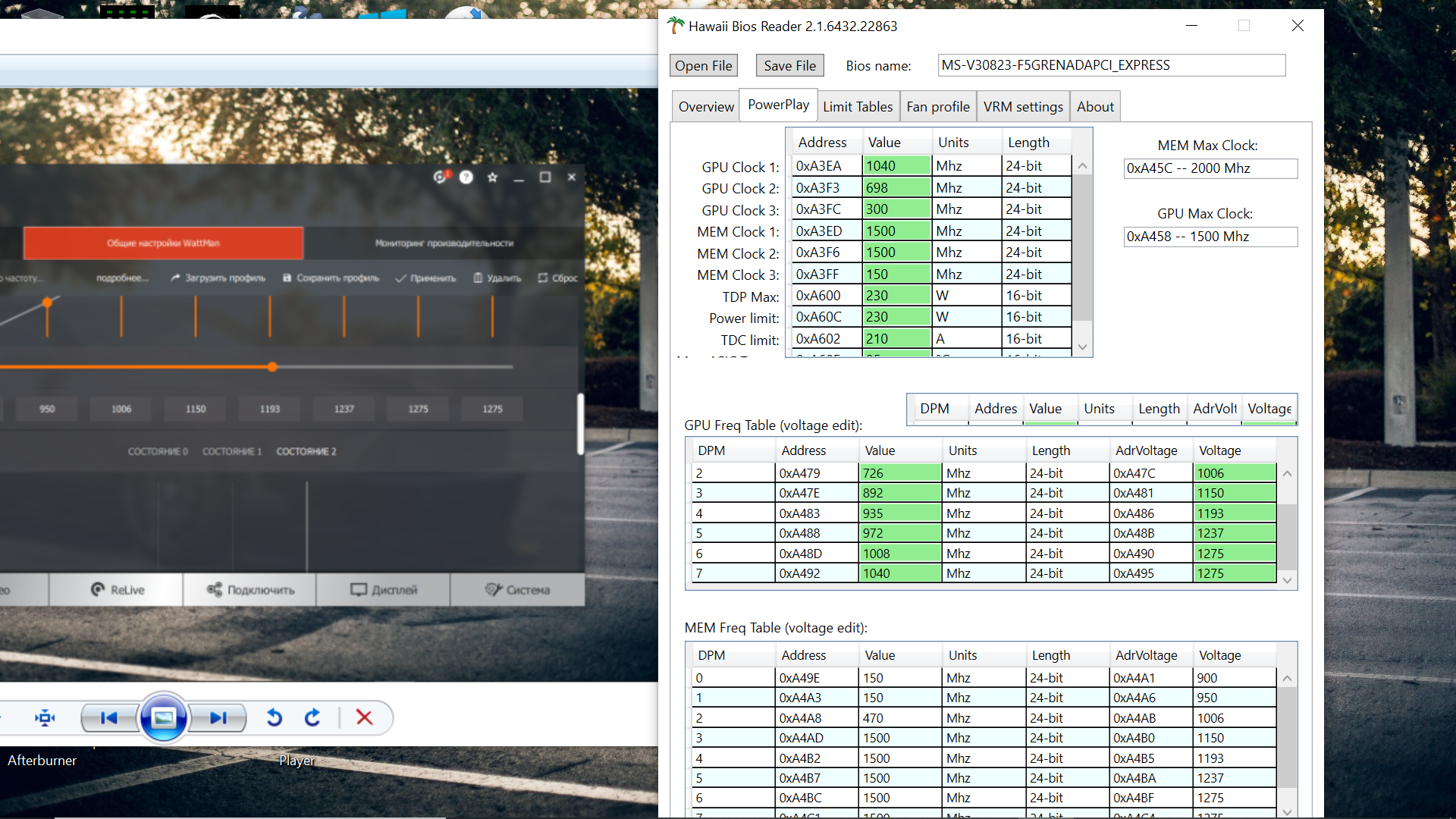Click the Hawaii Bios Reader palm icon
Image resolution: width=1456 pixels, height=819 pixels.
coord(675,26)
